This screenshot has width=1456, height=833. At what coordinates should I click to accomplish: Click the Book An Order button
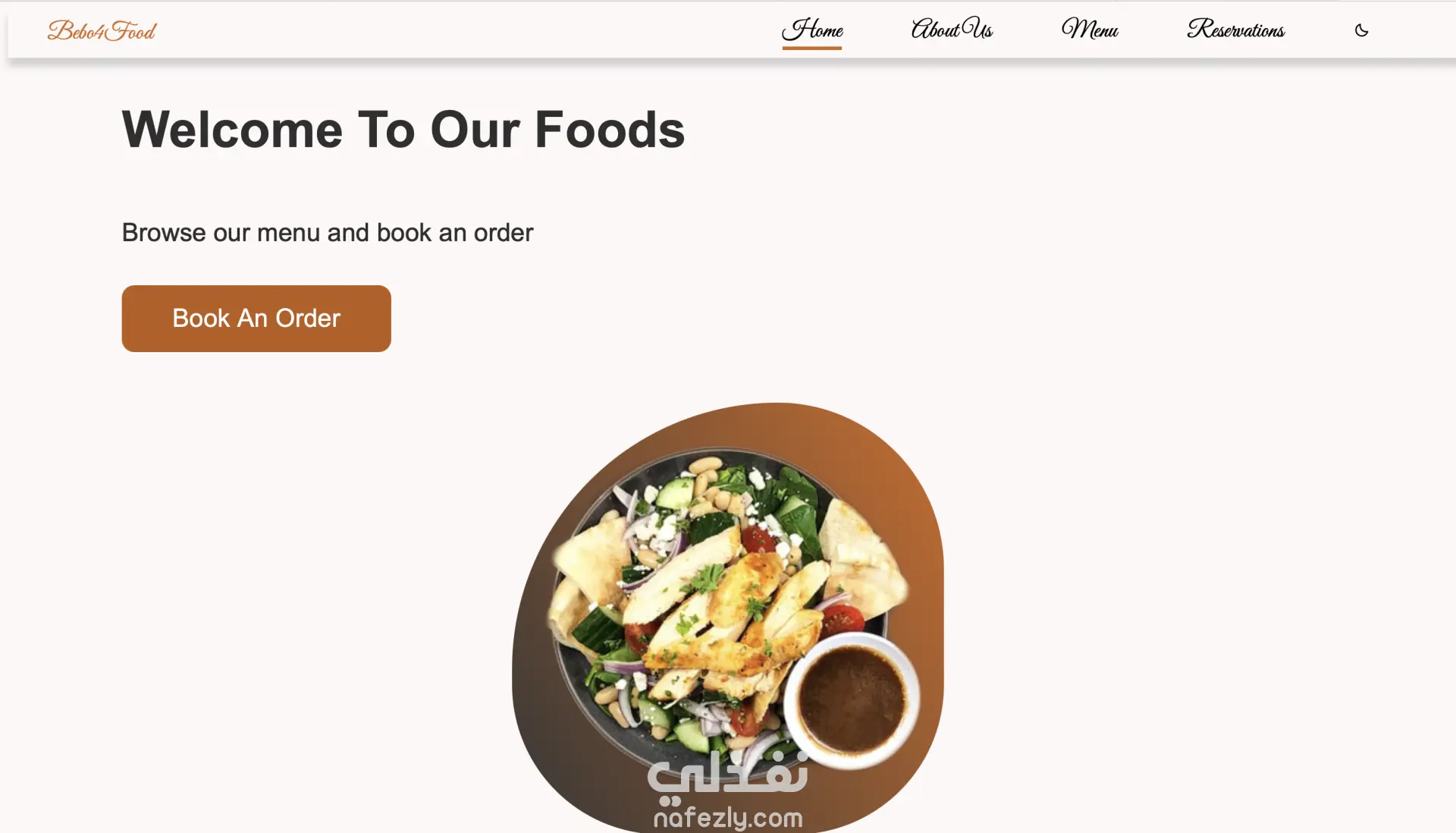coord(256,319)
